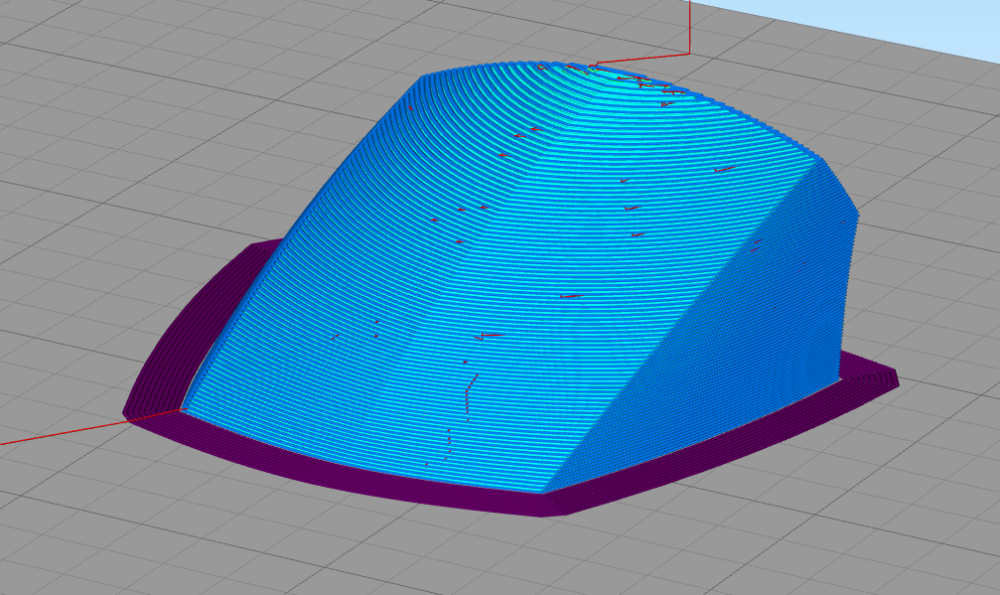
Task: Click the model's front bottom corner
Action: point(543,492)
